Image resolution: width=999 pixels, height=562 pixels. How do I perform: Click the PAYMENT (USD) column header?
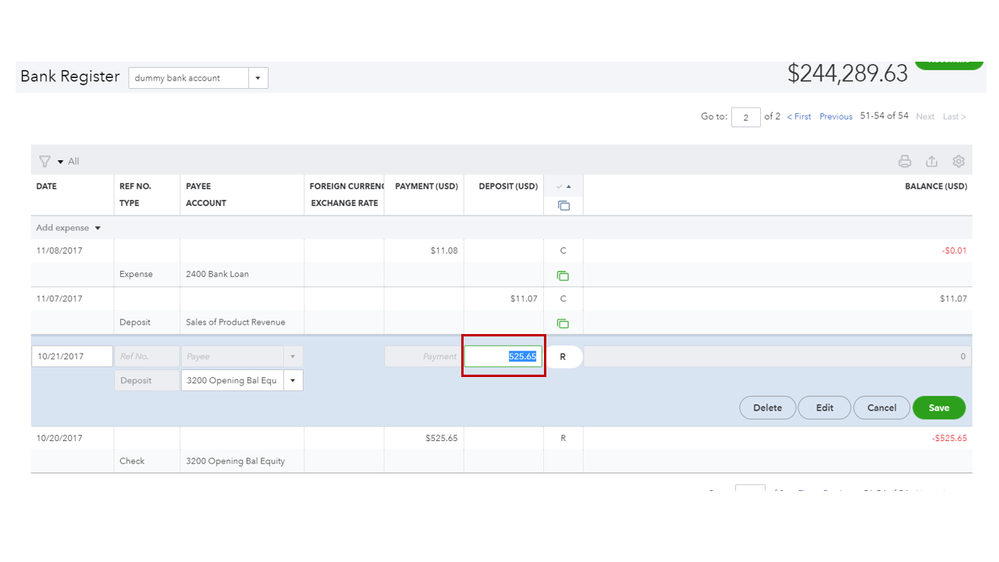click(426, 186)
